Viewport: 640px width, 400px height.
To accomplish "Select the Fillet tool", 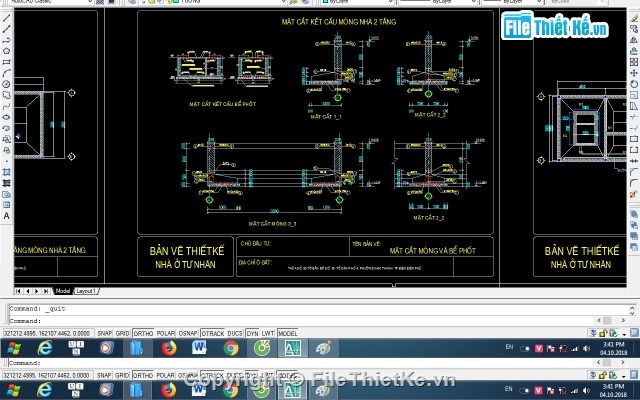I will click(x=634, y=183).
